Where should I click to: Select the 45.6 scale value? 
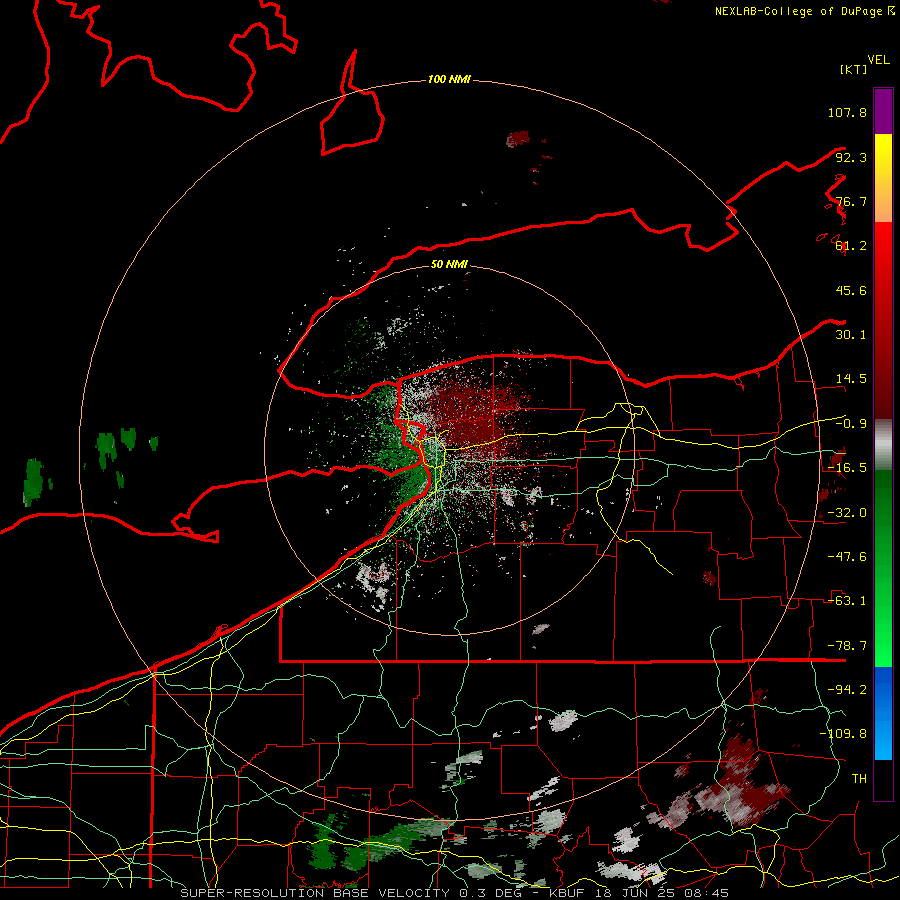coord(851,290)
